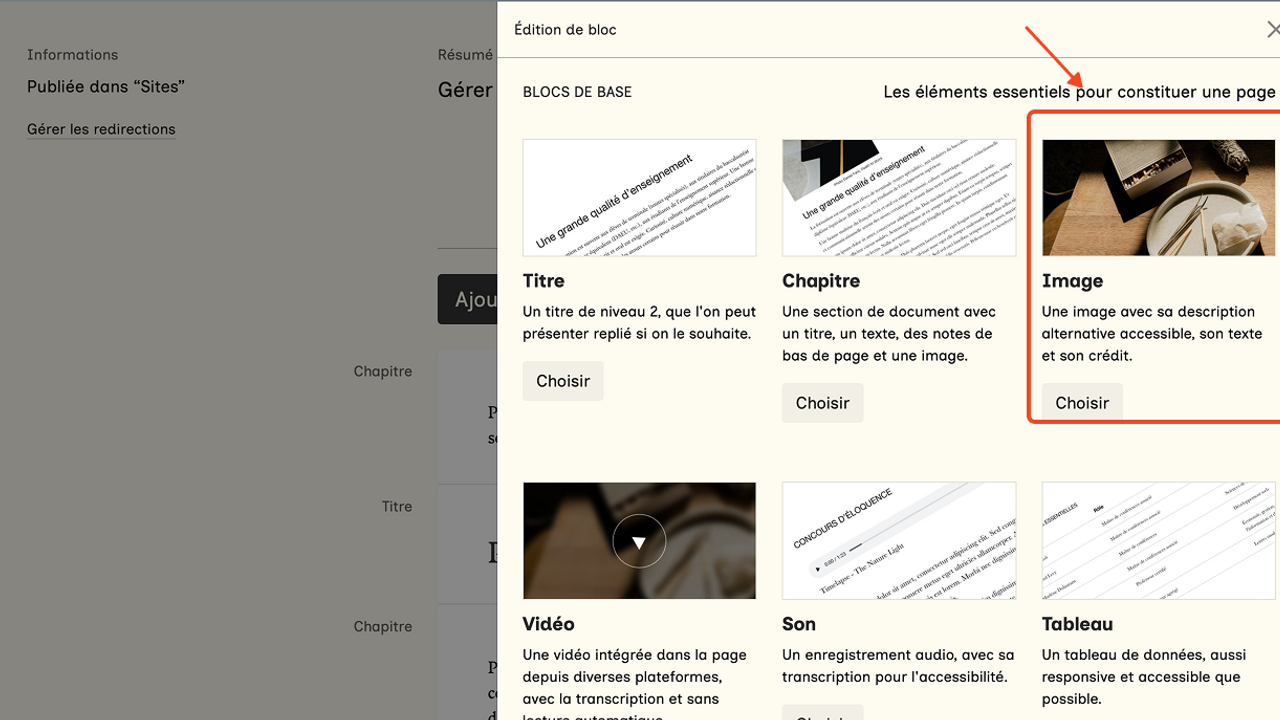Choose the Image block with Choisir
The height and width of the screenshot is (720, 1280).
pyautogui.click(x=1082, y=402)
